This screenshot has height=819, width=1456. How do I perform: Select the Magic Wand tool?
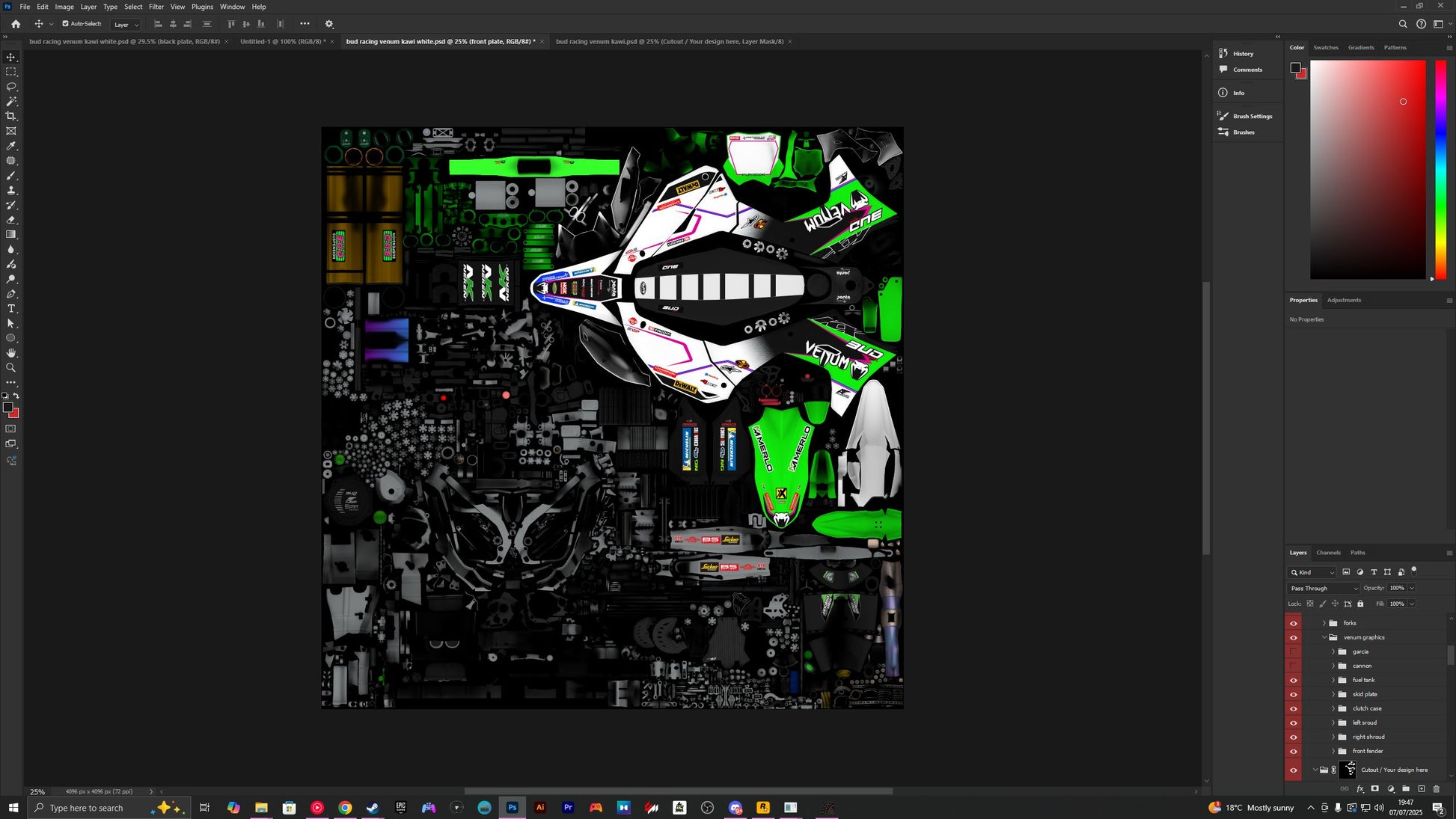coord(11,101)
